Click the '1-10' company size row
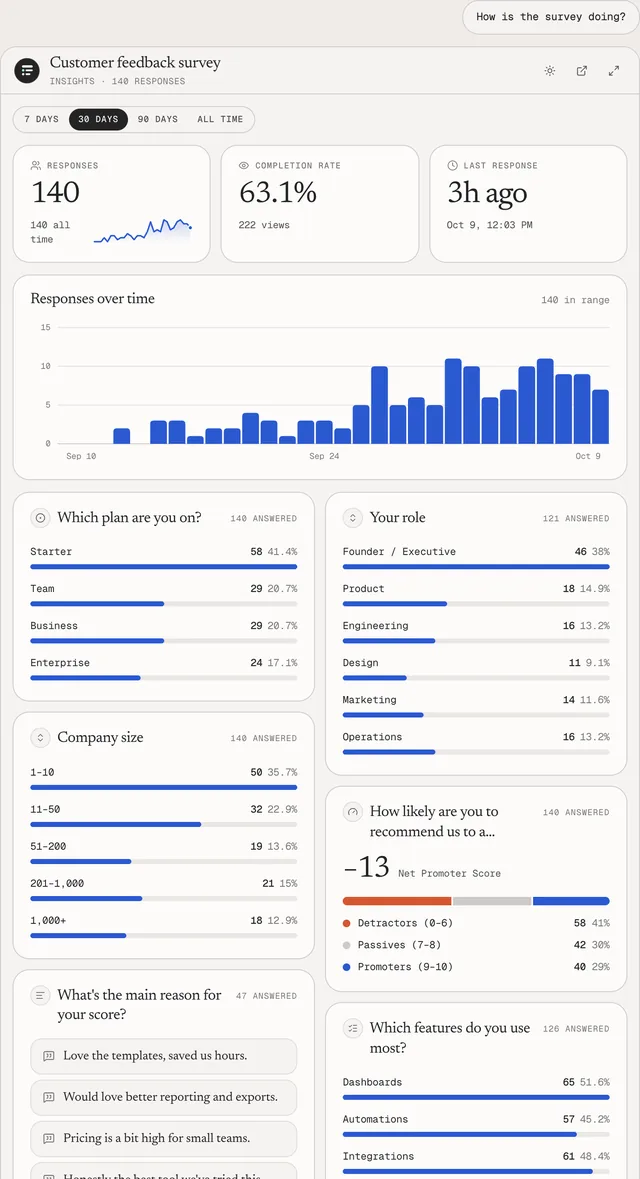This screenshot has width=640, height=1179. [164, 778]
